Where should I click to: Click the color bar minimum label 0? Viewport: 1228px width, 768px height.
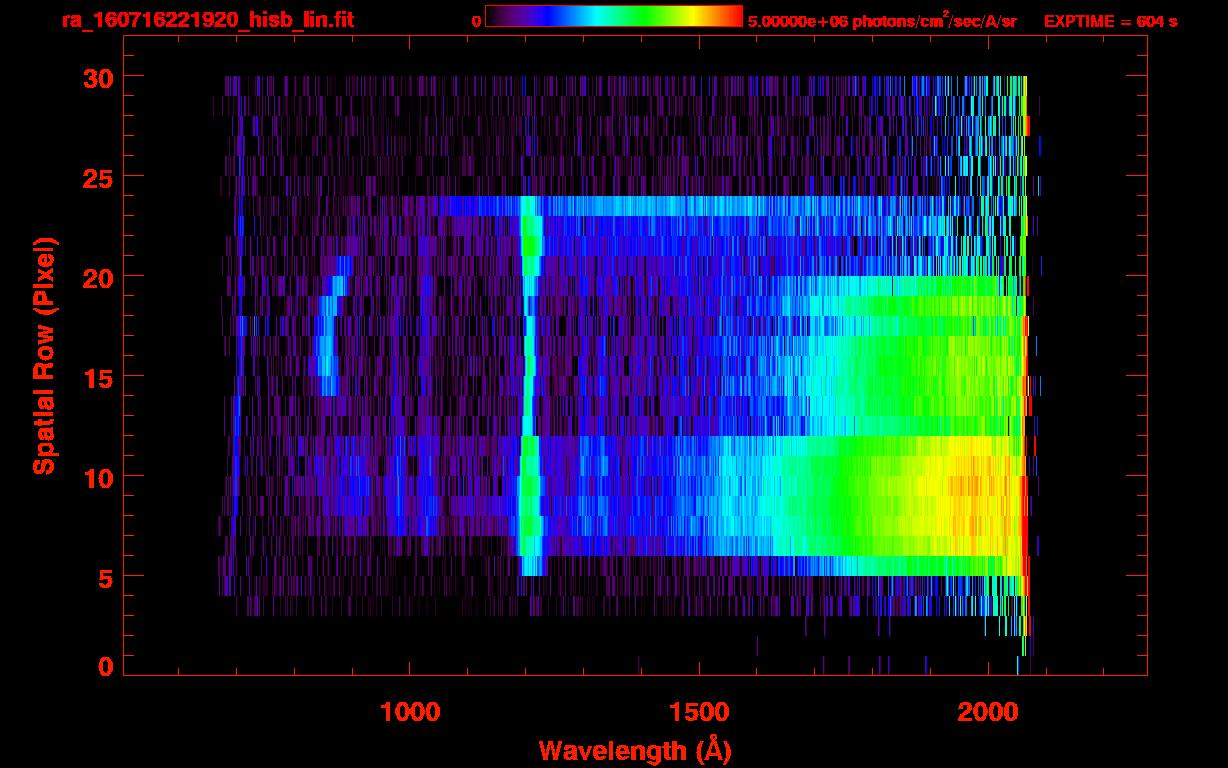[x=476, y=21]
